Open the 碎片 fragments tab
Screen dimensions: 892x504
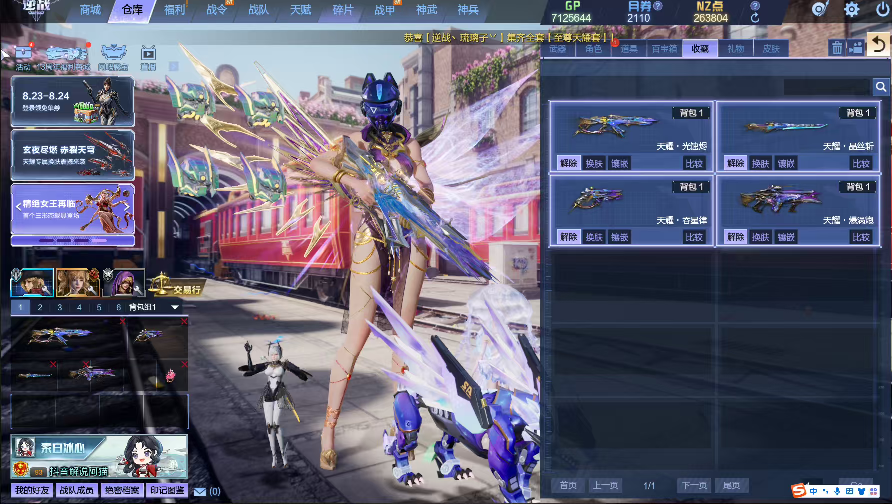coord(342,10)
